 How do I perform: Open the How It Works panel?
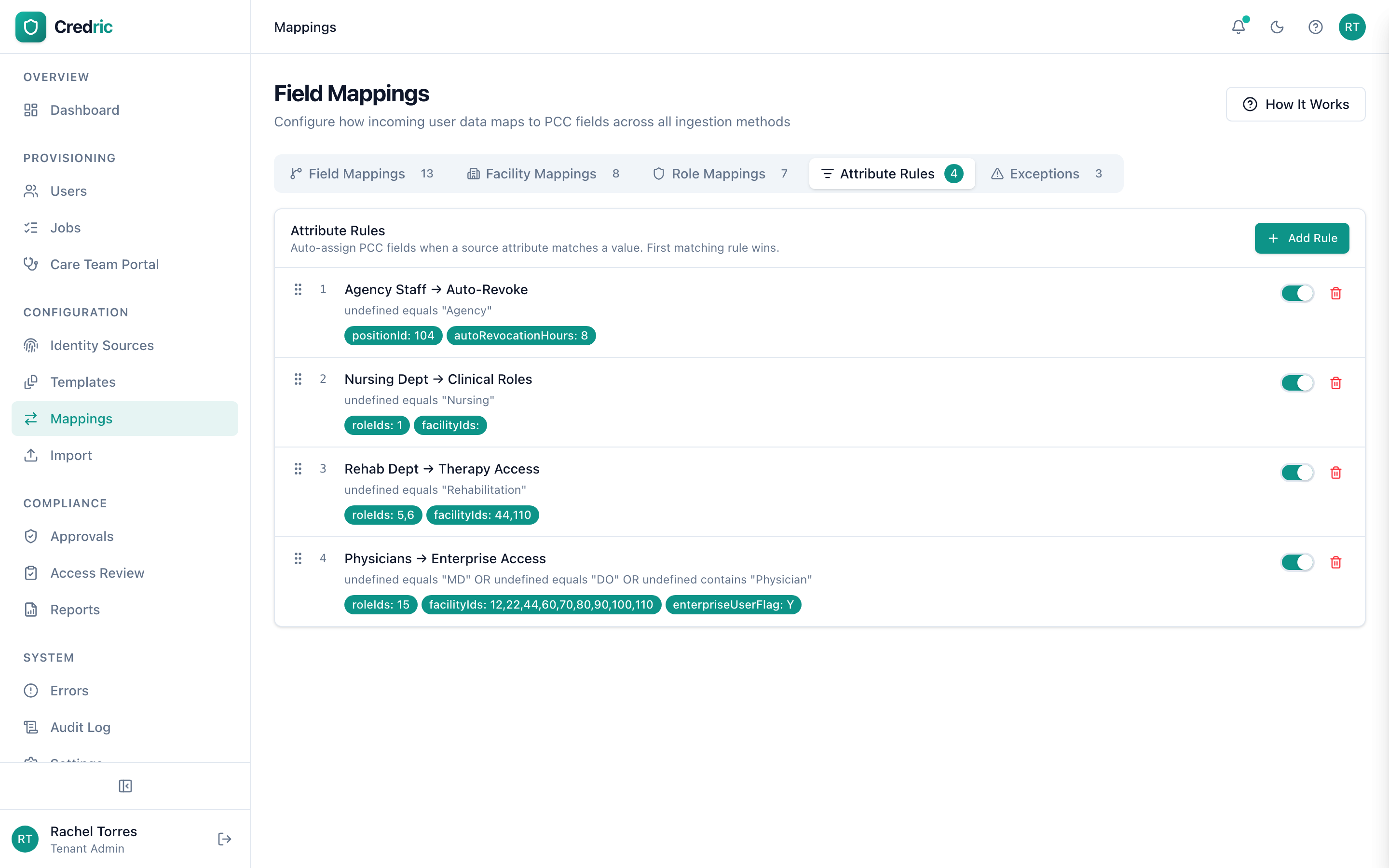pyautogui.click(x=1295, y=104)
